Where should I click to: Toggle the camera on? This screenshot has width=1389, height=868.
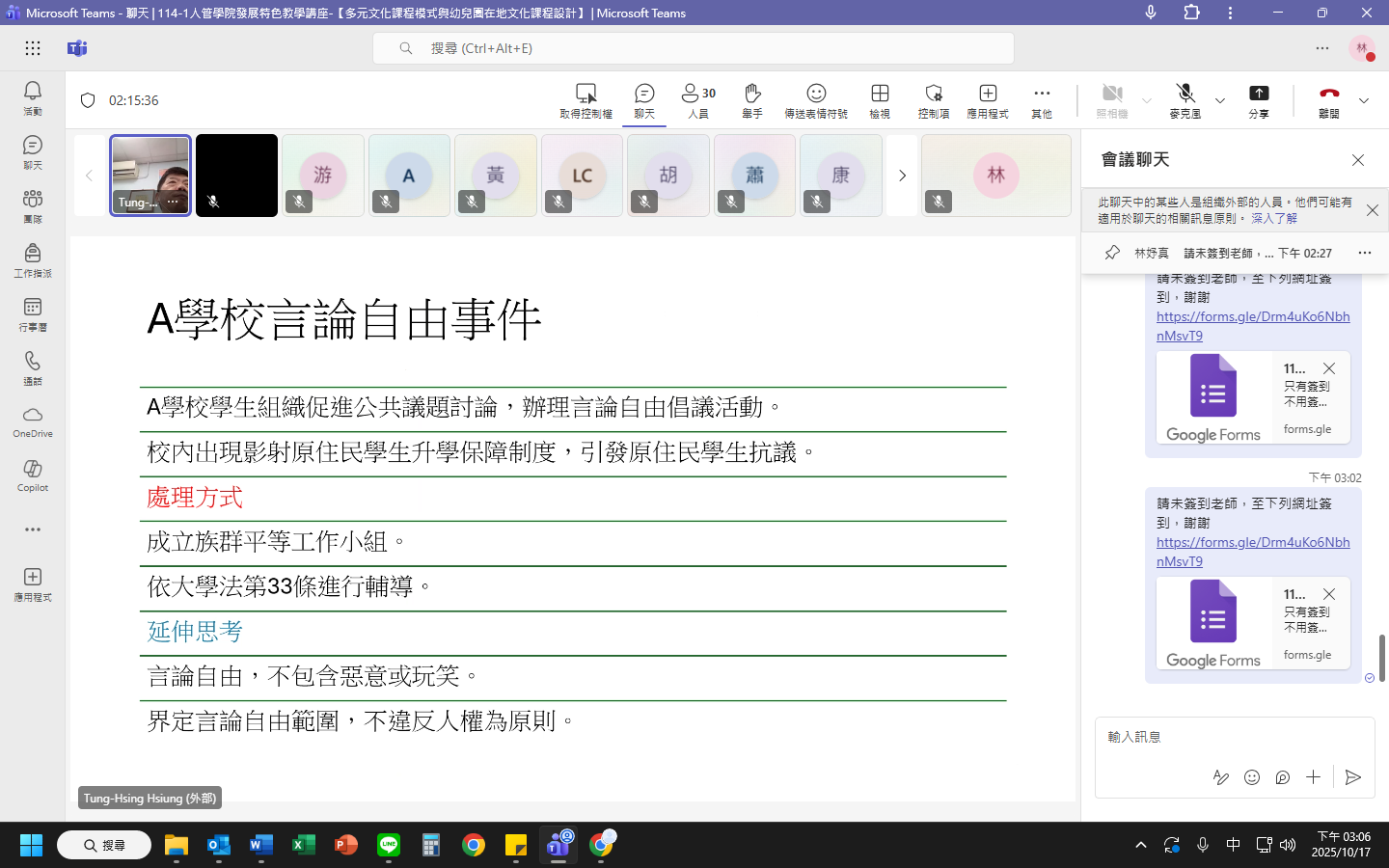tap(1112, 99)
